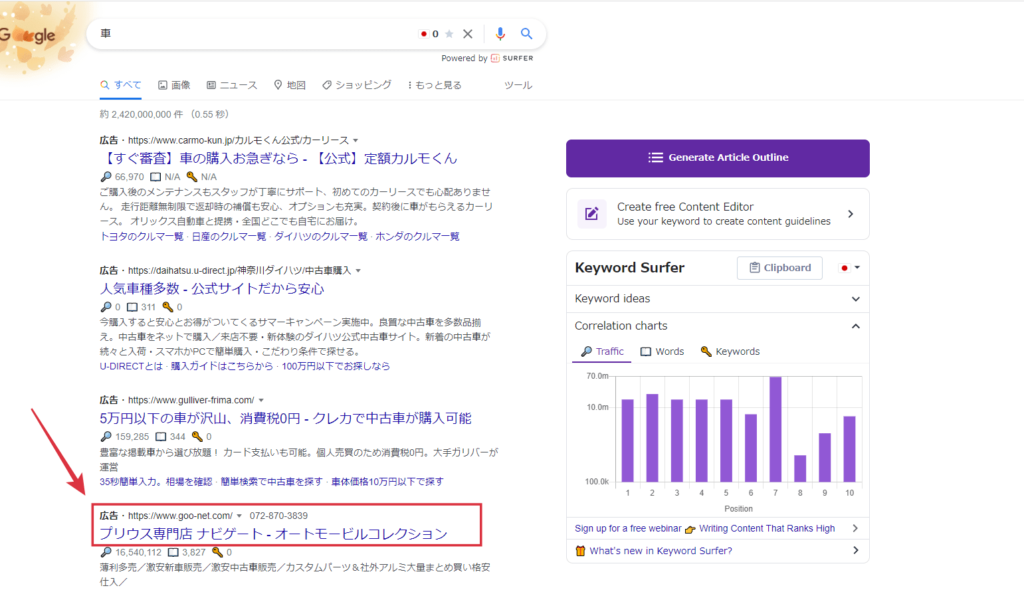The width and height of the screenshot is (1024, 598).
Task: Click the Google logo
Action: coord(27,35)
